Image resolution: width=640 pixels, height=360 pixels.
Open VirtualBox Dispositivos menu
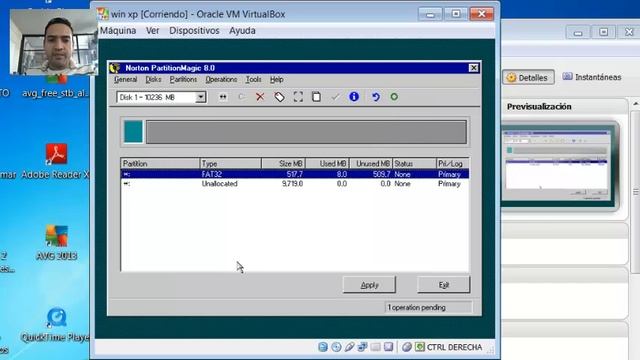194,31
